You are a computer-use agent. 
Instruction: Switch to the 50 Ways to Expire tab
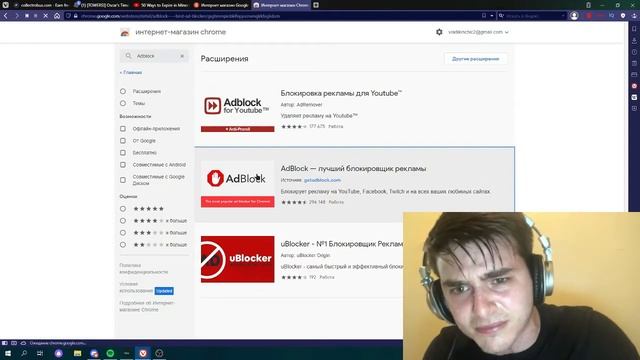[x=161, y=5]
